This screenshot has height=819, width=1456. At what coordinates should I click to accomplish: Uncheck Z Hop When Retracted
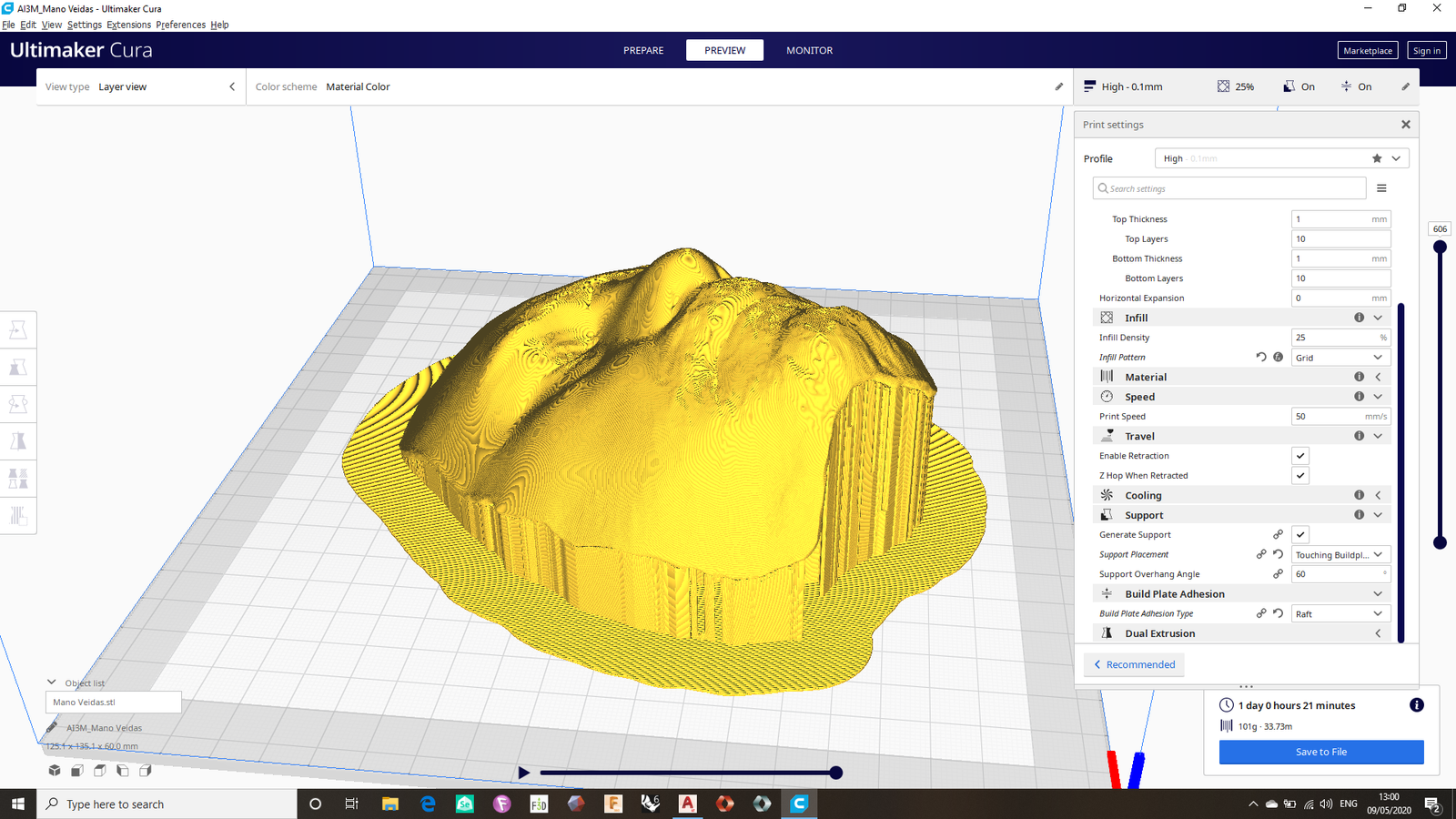[x=1300, y=476]
